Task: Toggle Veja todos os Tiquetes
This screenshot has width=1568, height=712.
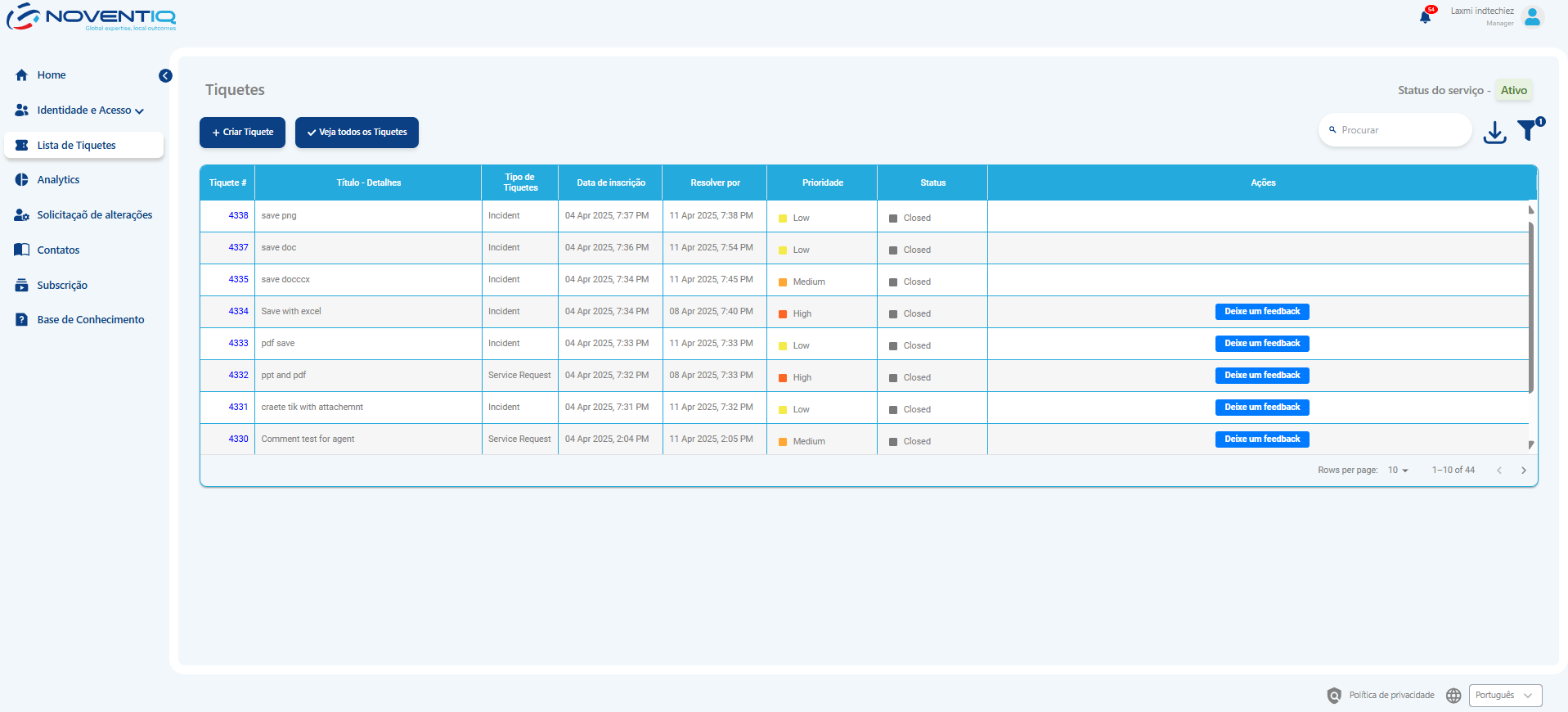Action: click(x=357, y=133)
